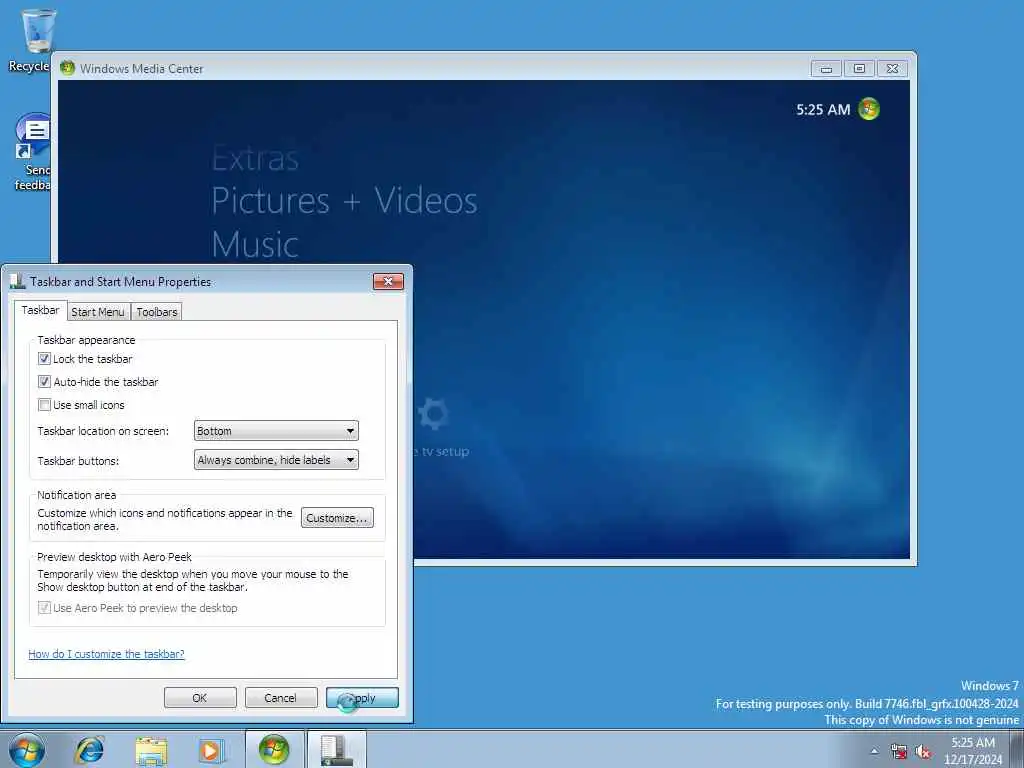Click the green Media Center logo button
This screenshot has height=768, width=1024.
click(869, 109)
